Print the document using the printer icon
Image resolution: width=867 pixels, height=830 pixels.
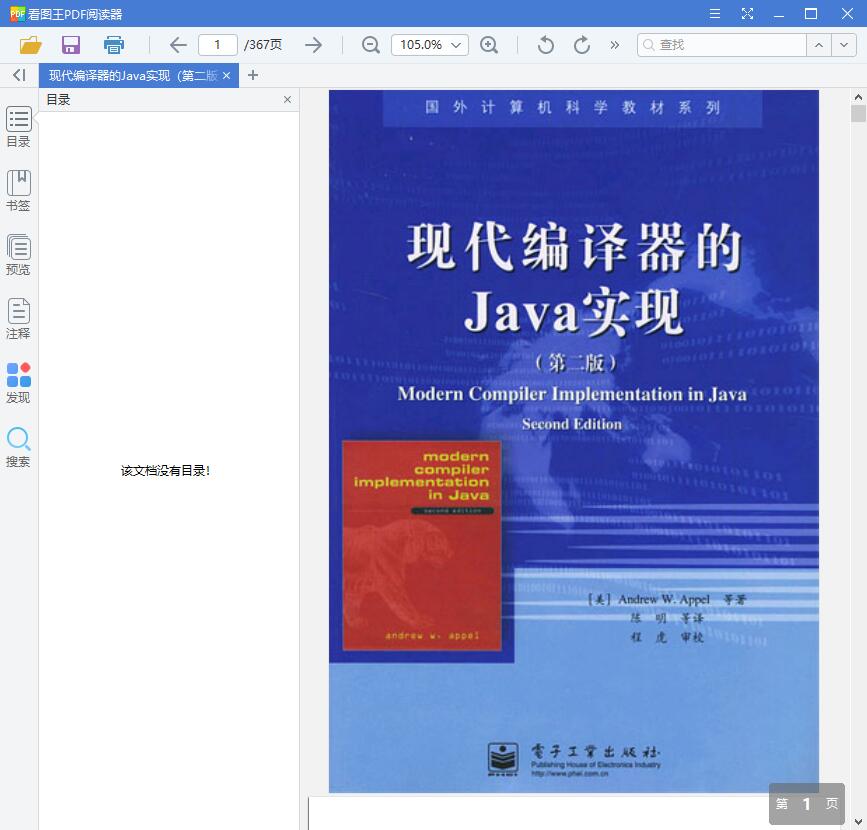114,45
